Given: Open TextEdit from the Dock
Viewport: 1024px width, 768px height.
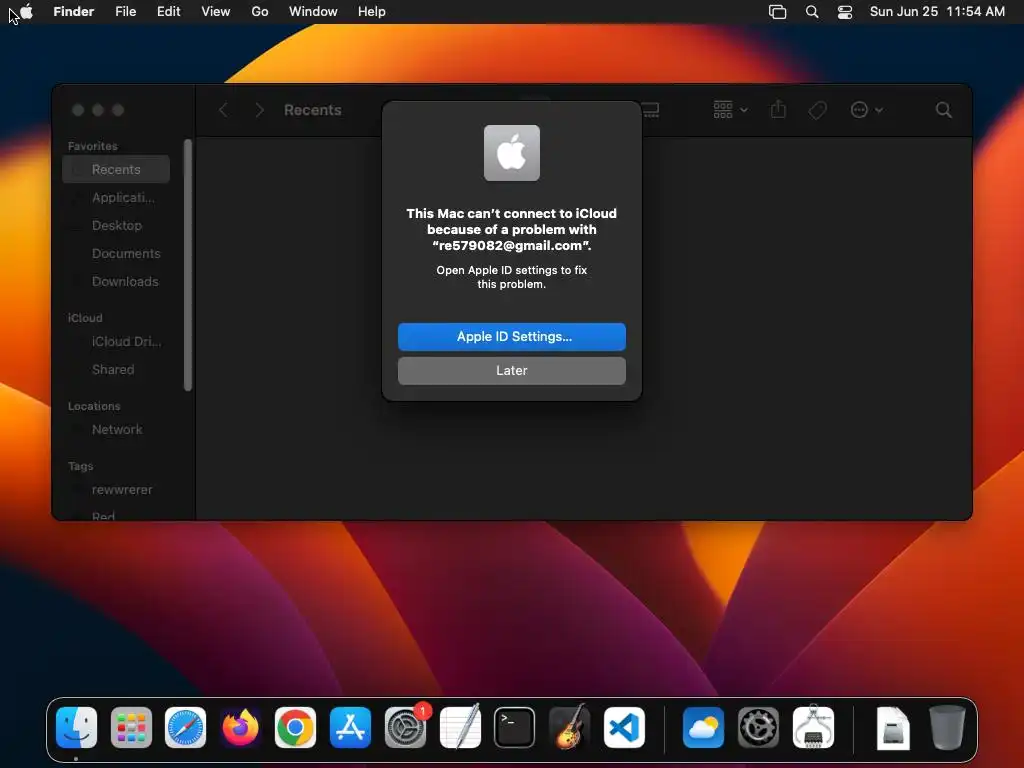Looking at the screenshot, I should pos(460,726).
